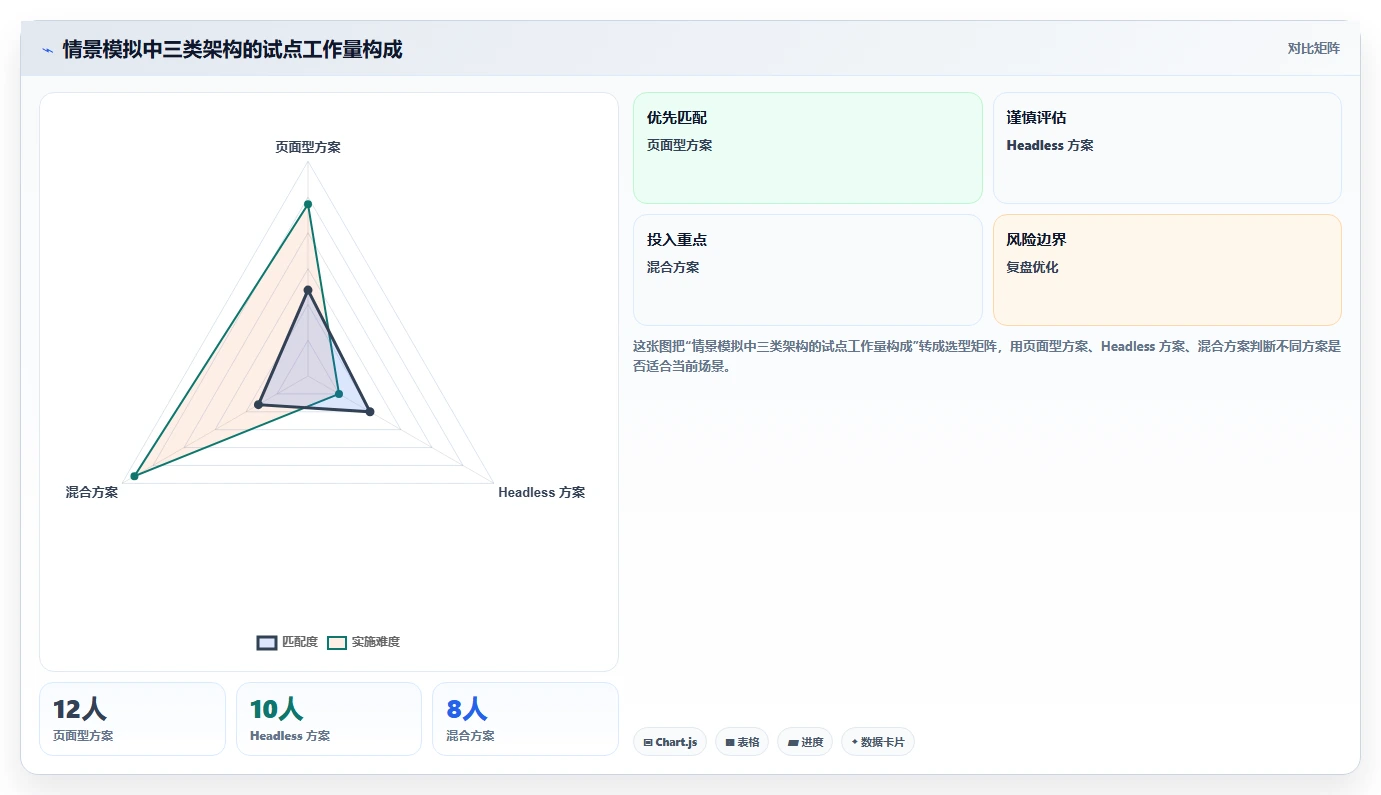Toggle the 实施难度 legend item

click(x=363, y=642)
